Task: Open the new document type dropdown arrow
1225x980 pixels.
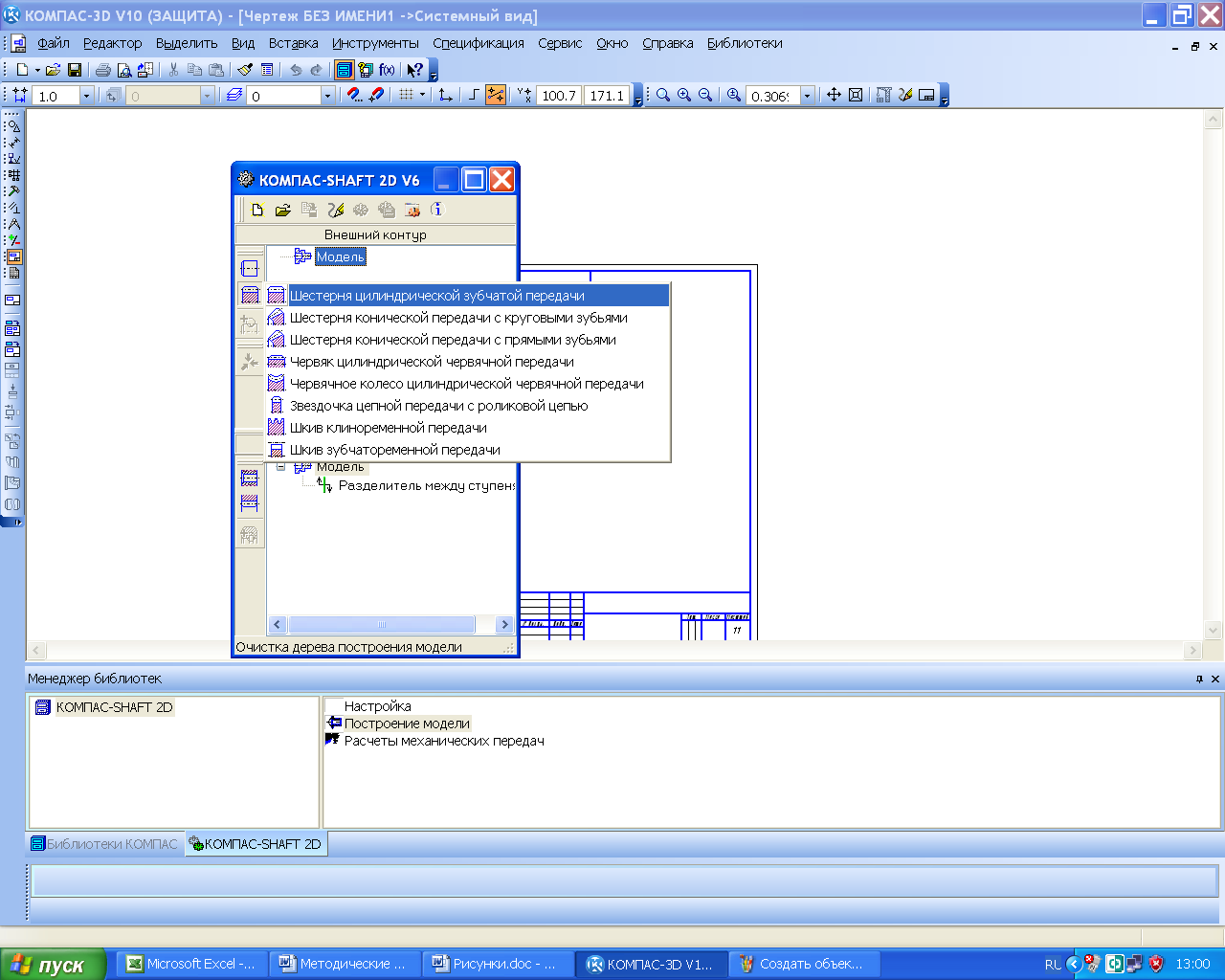Action: [x=37, y=70]
